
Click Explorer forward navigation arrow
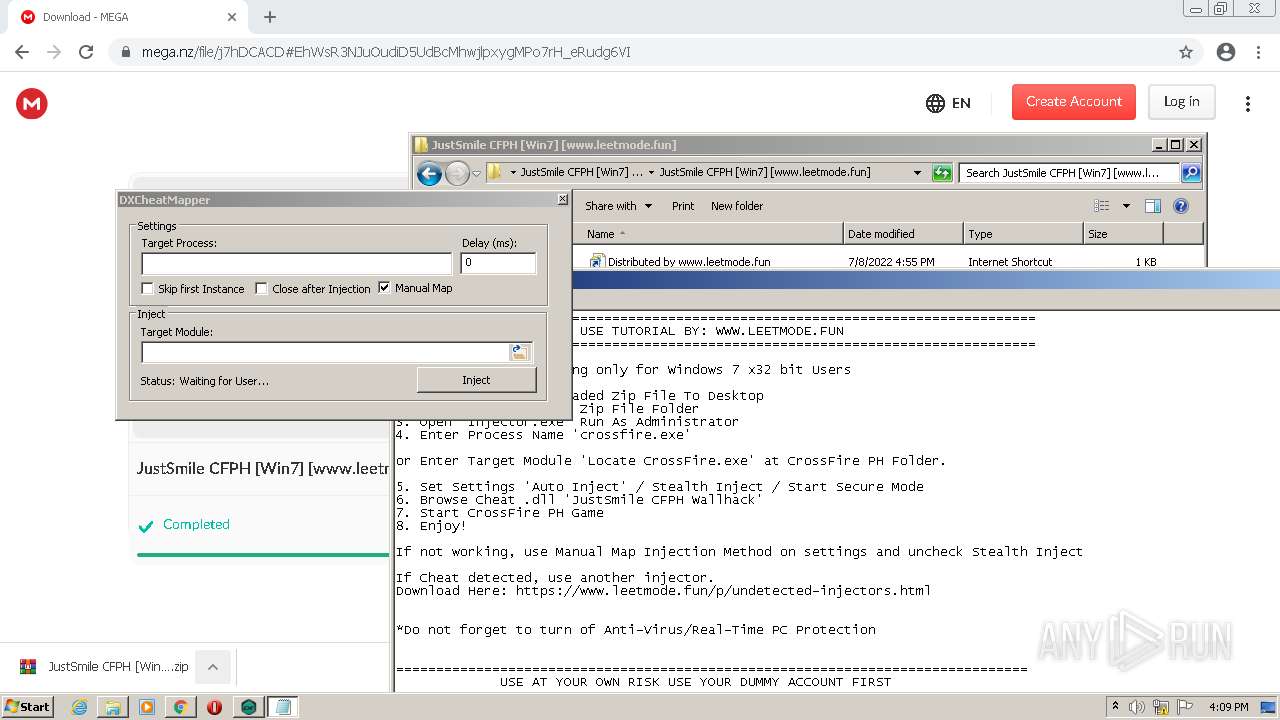click(x=457, y=173)
